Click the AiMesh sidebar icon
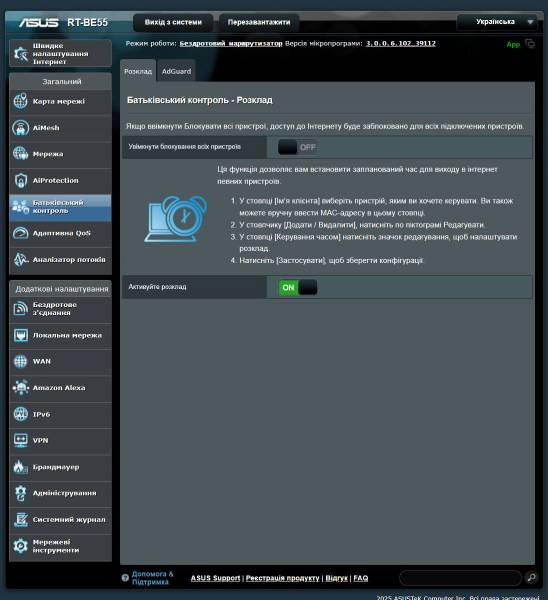 (x=21, y=128)
